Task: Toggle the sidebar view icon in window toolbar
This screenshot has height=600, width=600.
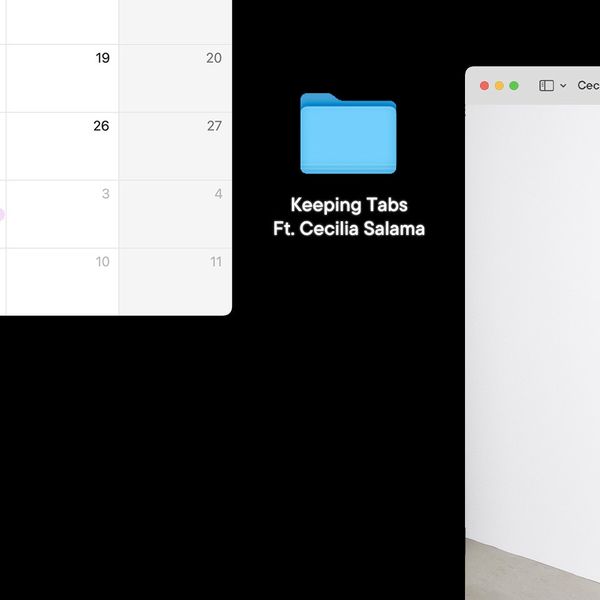Action: tap(546, 85)
